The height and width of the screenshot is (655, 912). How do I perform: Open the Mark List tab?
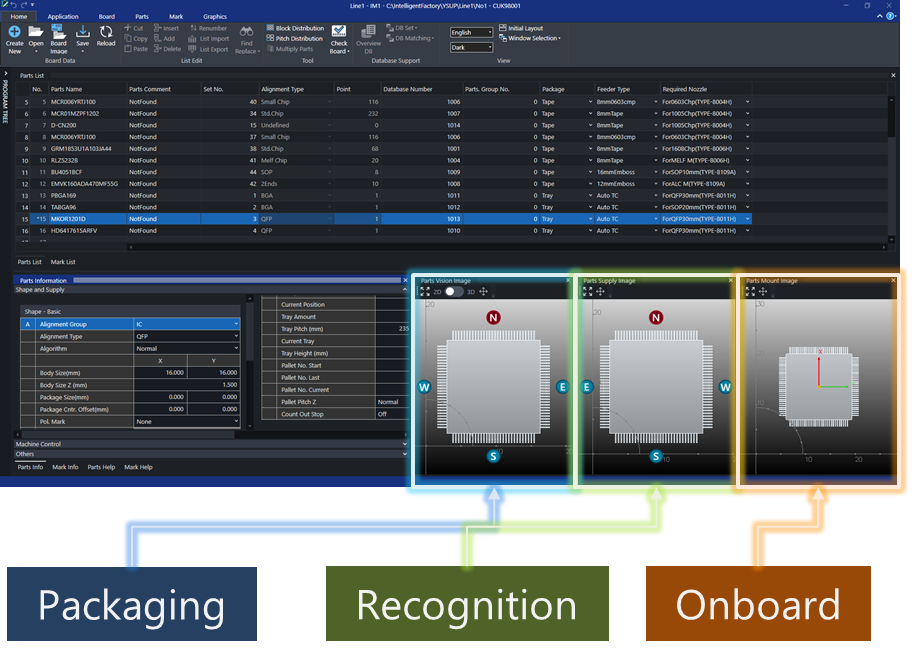(63, 261)
